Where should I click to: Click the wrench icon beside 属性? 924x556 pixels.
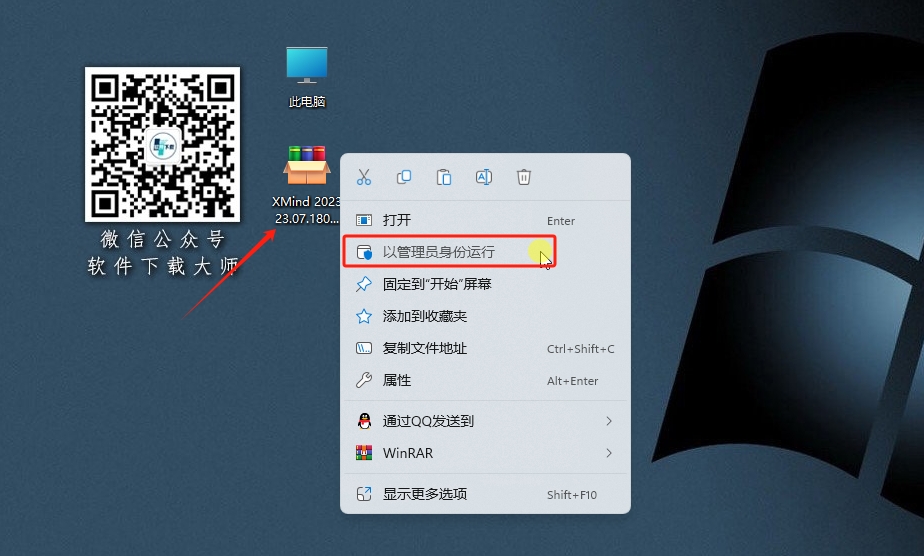click(x=364, y=380)
